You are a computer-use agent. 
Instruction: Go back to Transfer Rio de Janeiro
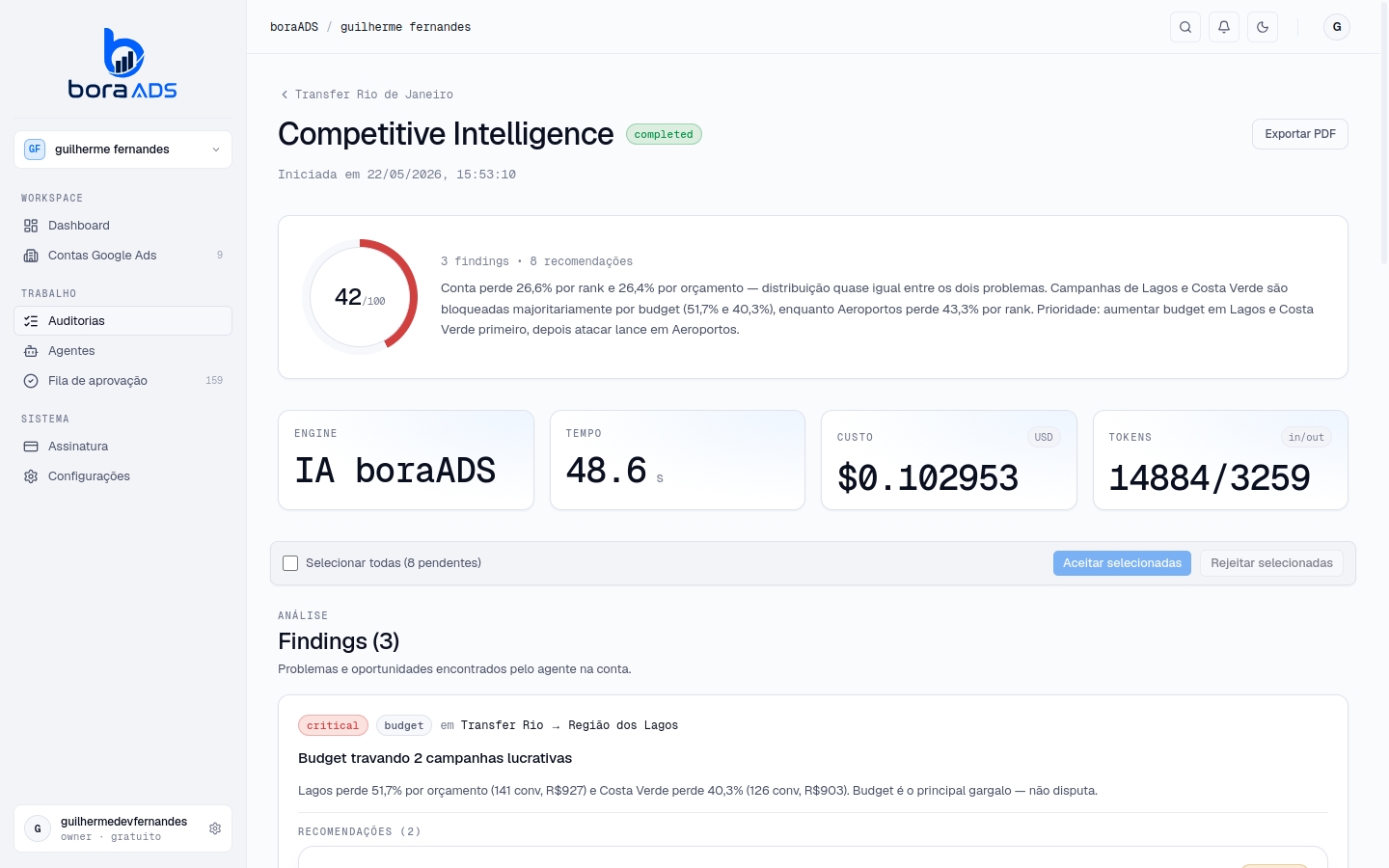coord(366,95)
